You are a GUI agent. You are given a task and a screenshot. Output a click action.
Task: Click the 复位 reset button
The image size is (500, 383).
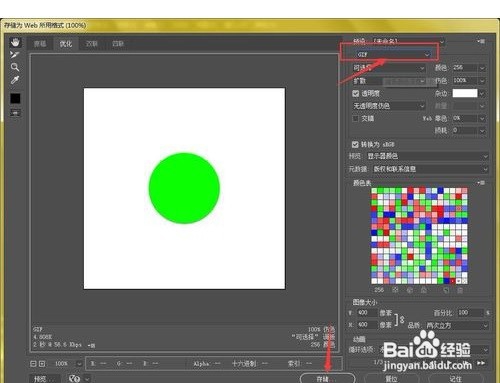[391, 379]
